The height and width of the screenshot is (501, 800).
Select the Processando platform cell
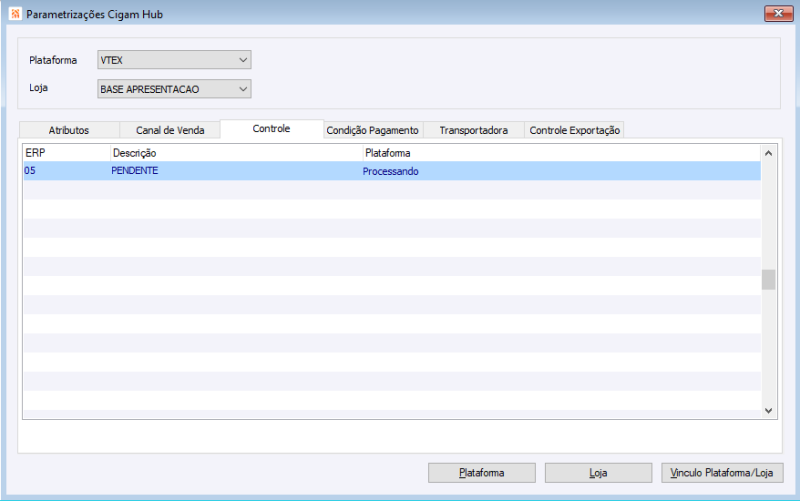(561, 171)
